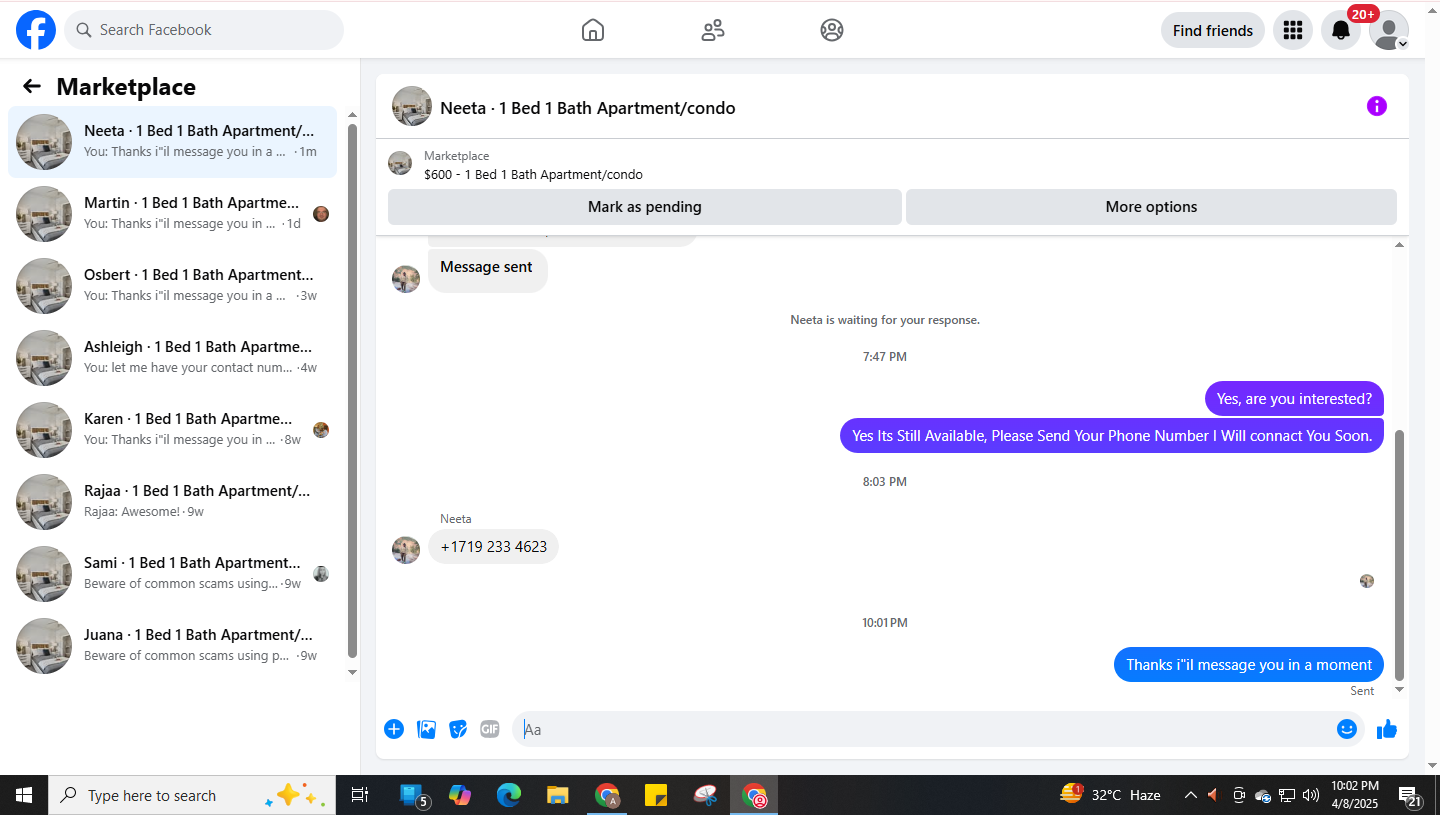The image size is (1440, 815).
Task: Click the 'Message sent' bubble
Action: pyautogui.click(x=487, y=269)
